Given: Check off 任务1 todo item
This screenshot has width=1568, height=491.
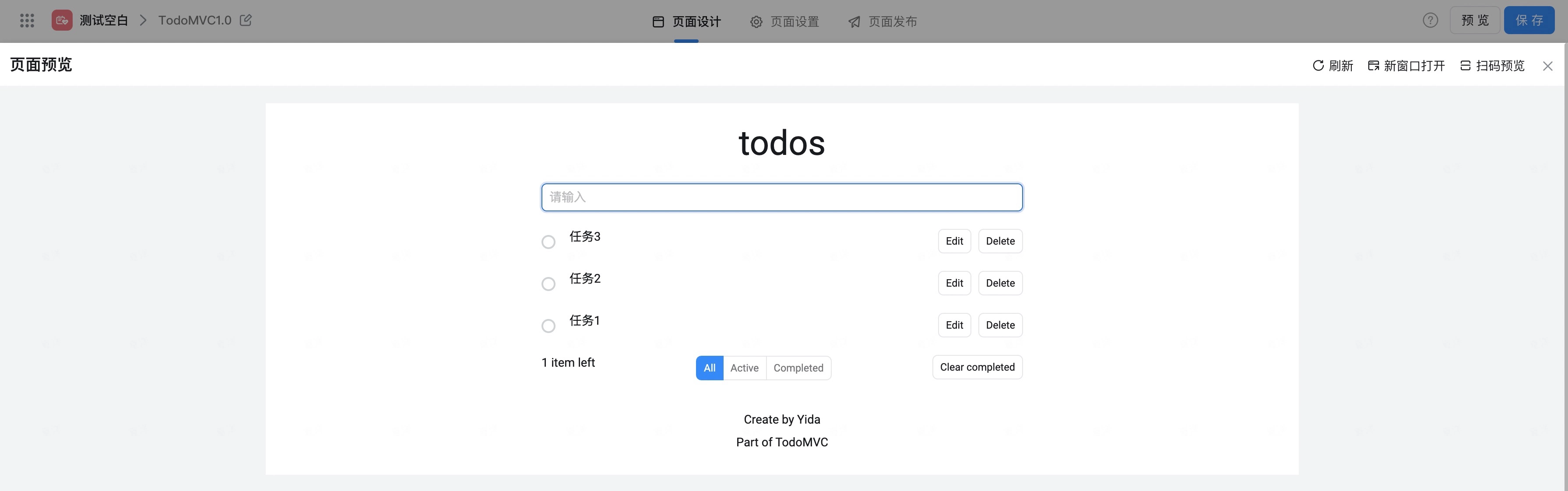Looking at the screenshot, I should click(x=548, y=326).
